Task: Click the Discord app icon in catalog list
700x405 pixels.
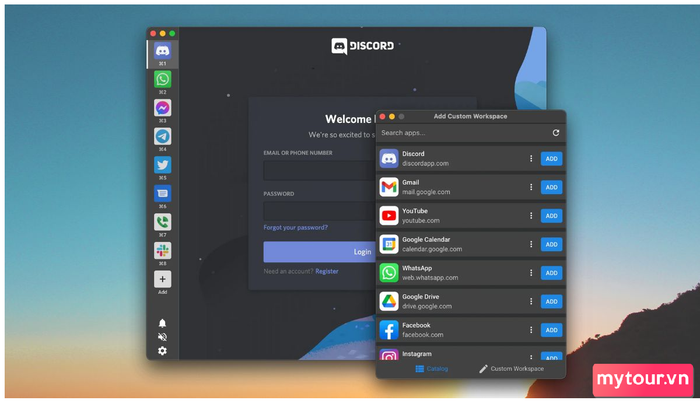Action: click(389, 159)
